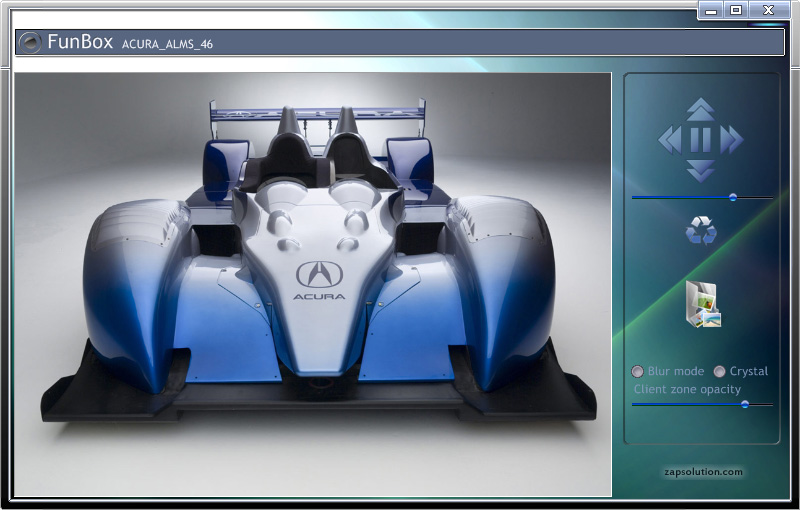Click the Acura car image display
Screen dimensions: 800x510
point(313,285)
